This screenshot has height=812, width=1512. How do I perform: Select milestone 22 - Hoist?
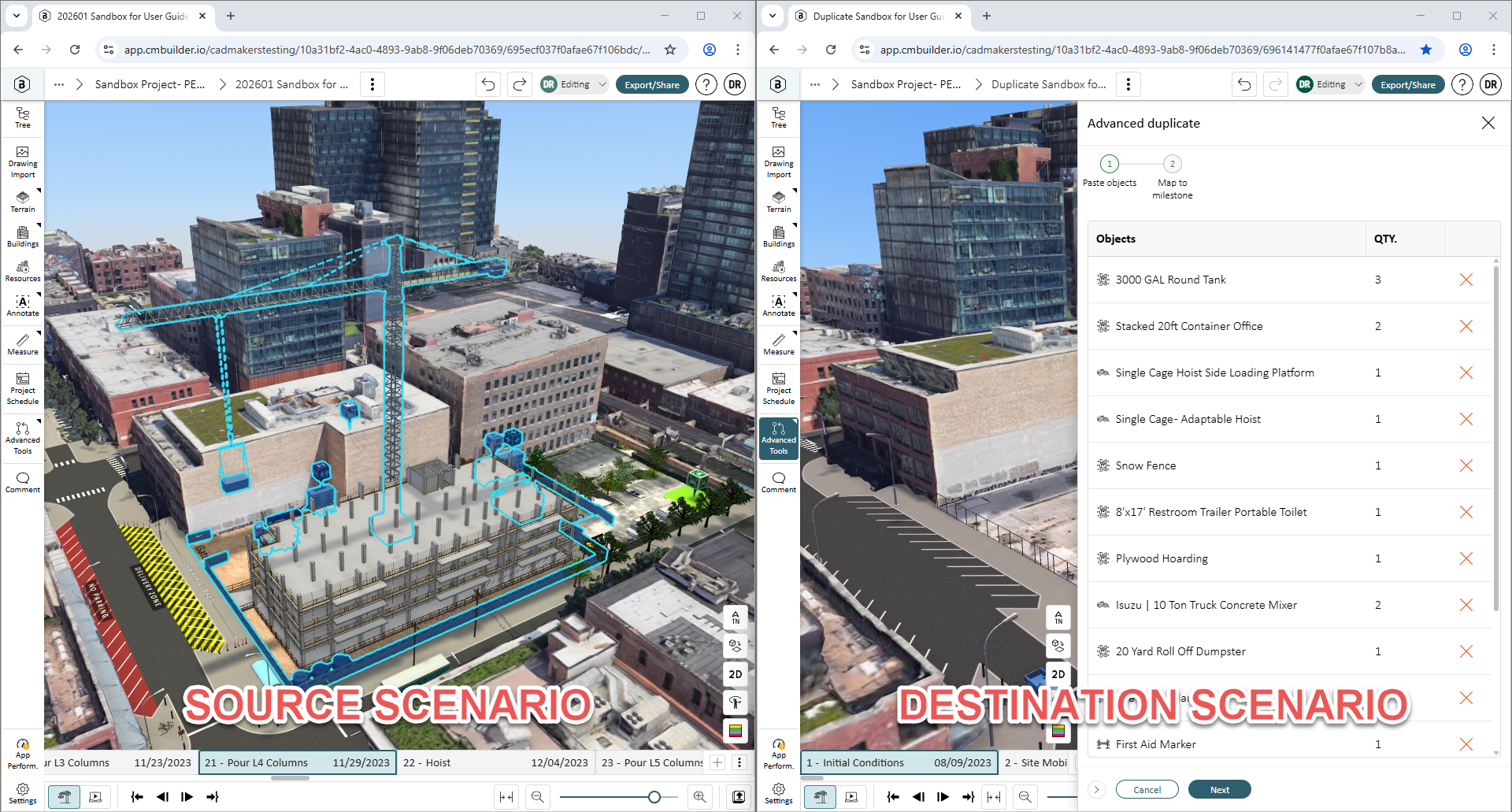click(x=496, y=762)
